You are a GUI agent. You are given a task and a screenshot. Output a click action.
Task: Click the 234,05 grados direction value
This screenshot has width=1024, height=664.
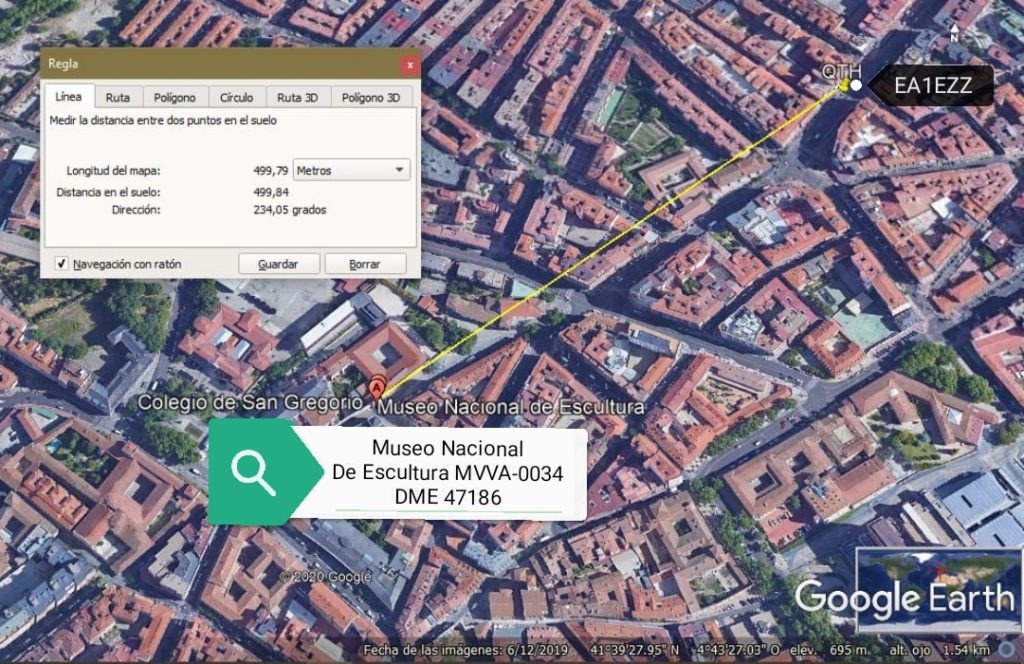tap(289, 210)
